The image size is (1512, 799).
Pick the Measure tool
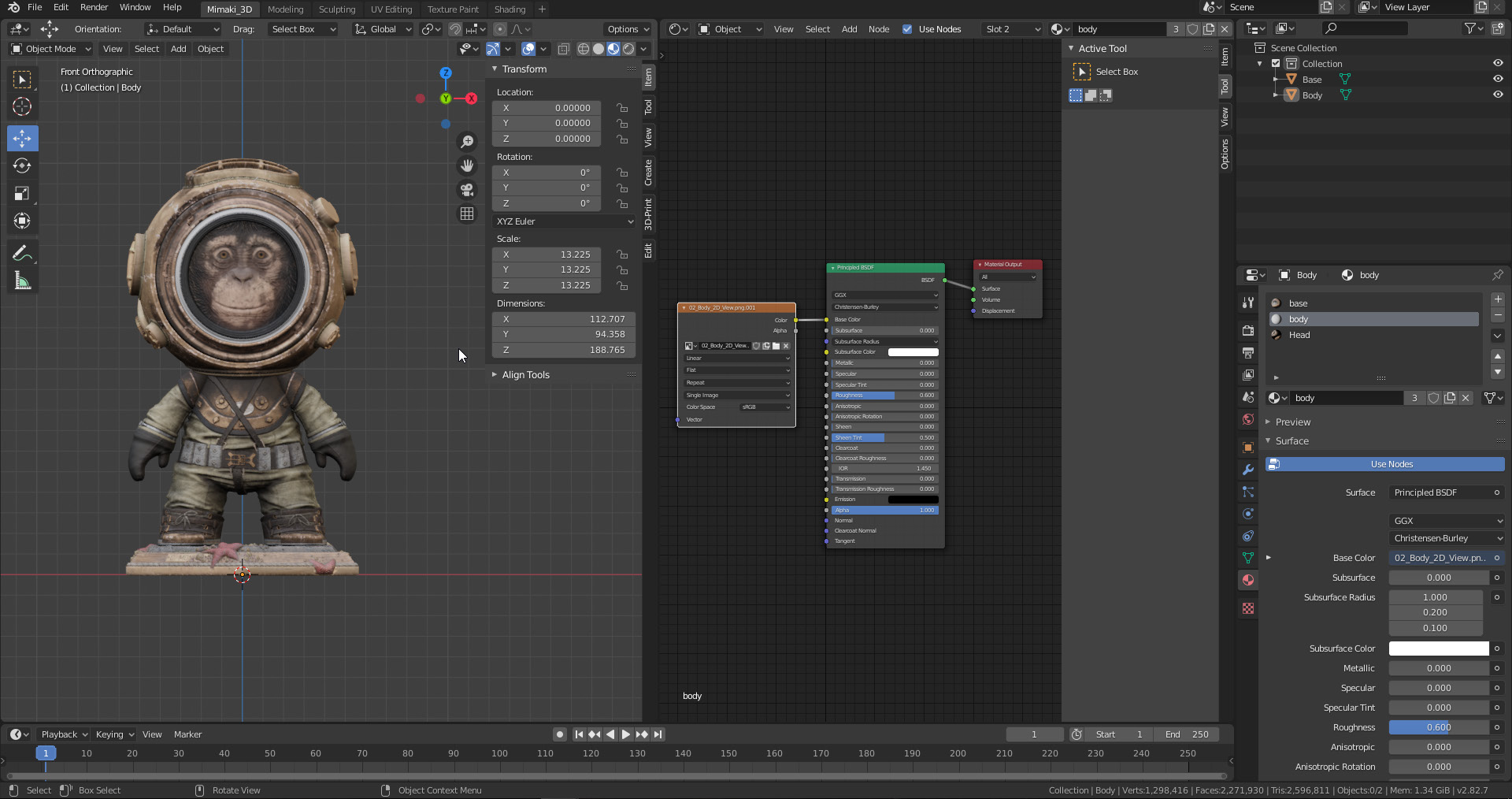pos(22,281)
